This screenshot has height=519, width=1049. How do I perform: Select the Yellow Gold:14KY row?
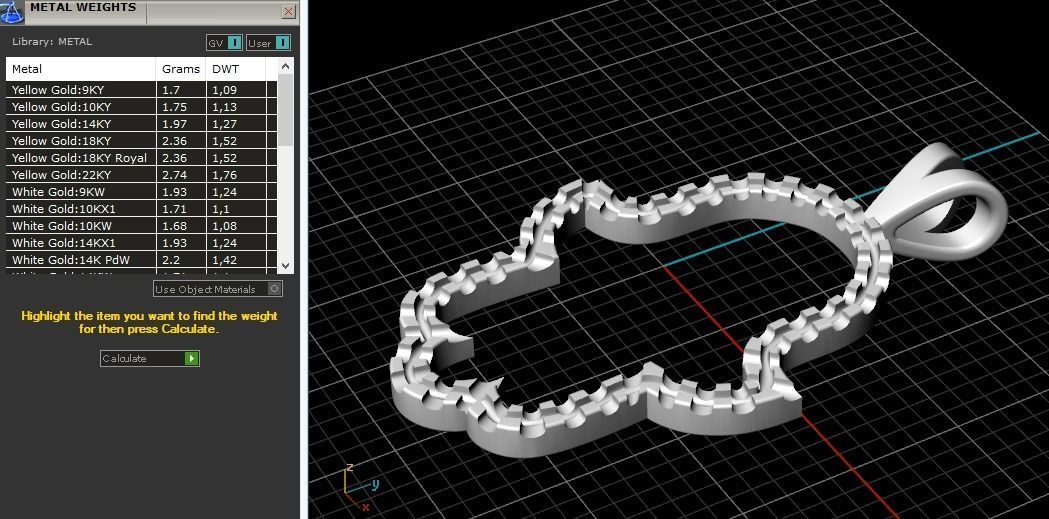[141, 124]
